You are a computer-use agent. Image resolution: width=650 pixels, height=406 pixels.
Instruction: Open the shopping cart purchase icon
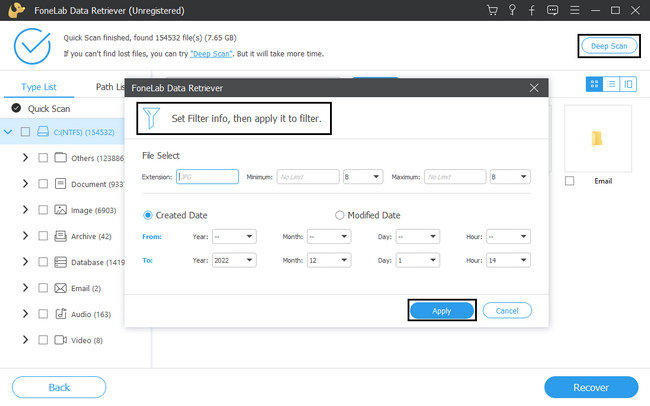click(x=492, y=10)
